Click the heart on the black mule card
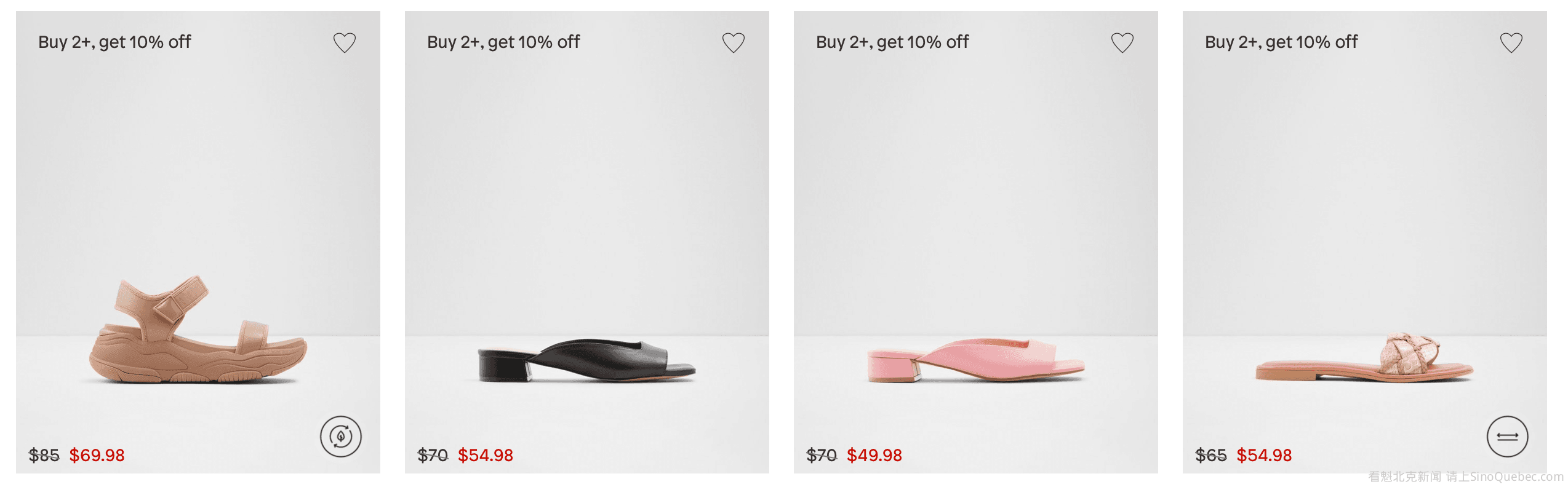Viewport: 1568px width, 487px height. click(733, 42)
